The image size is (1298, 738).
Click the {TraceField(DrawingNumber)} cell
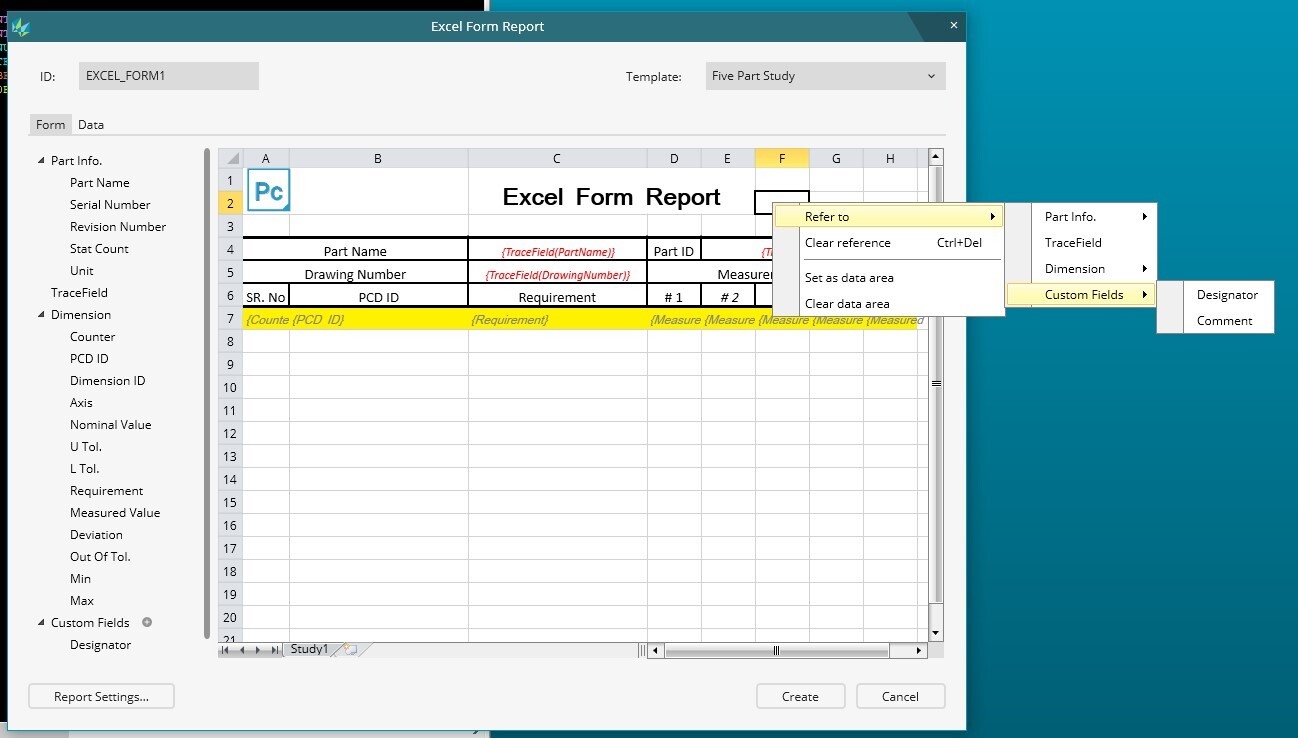(x=557, y=273)
